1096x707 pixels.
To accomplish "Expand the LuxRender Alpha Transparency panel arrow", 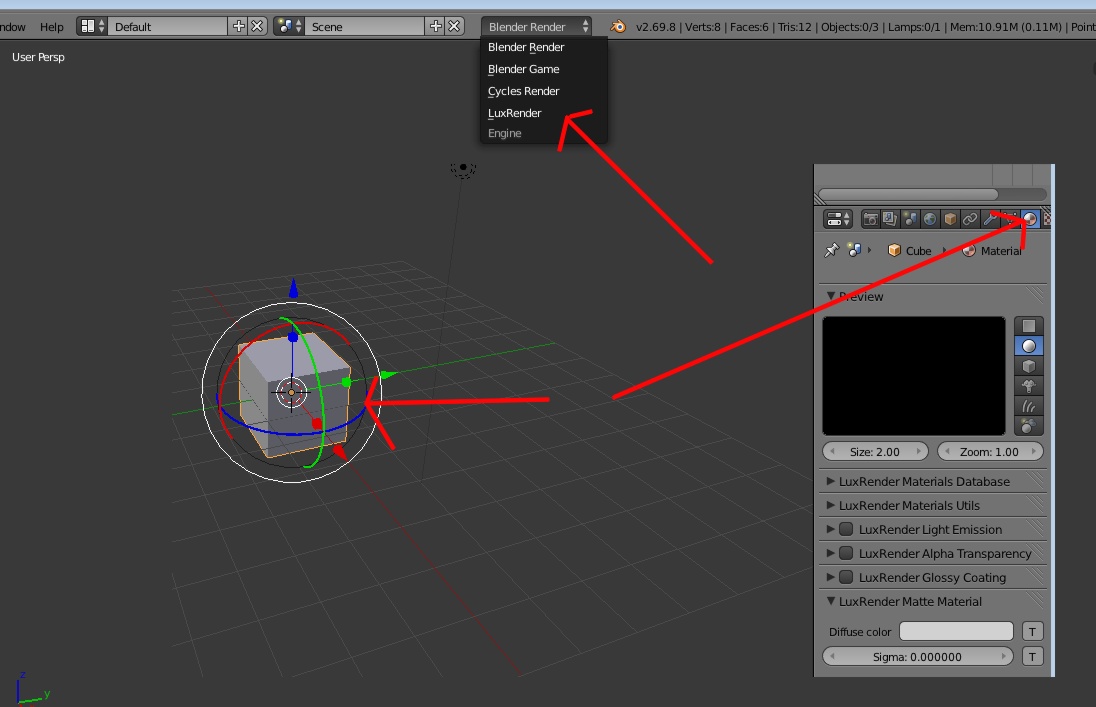I will coord(830,553).
